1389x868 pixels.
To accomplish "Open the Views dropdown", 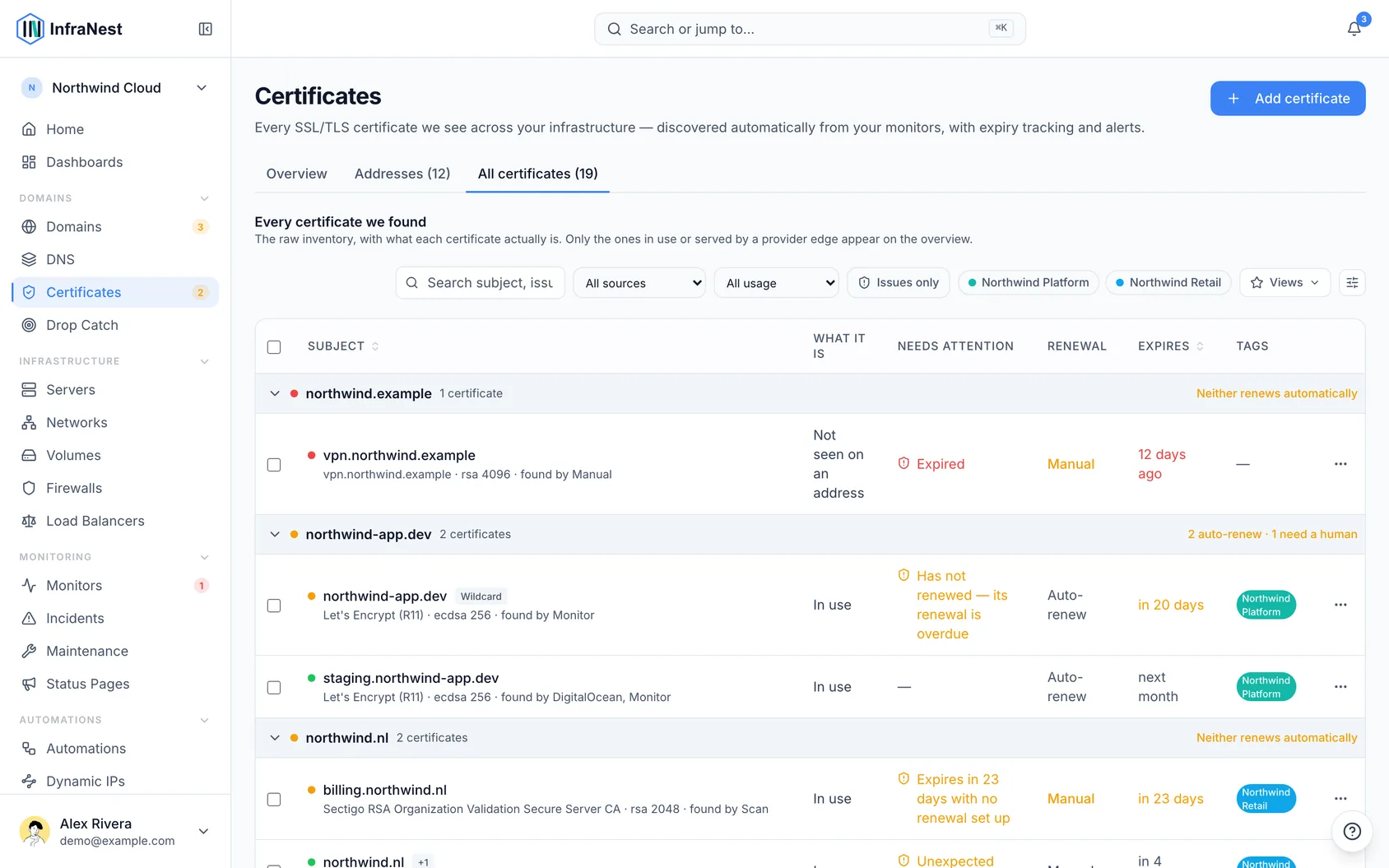I will pos(1285,282).
